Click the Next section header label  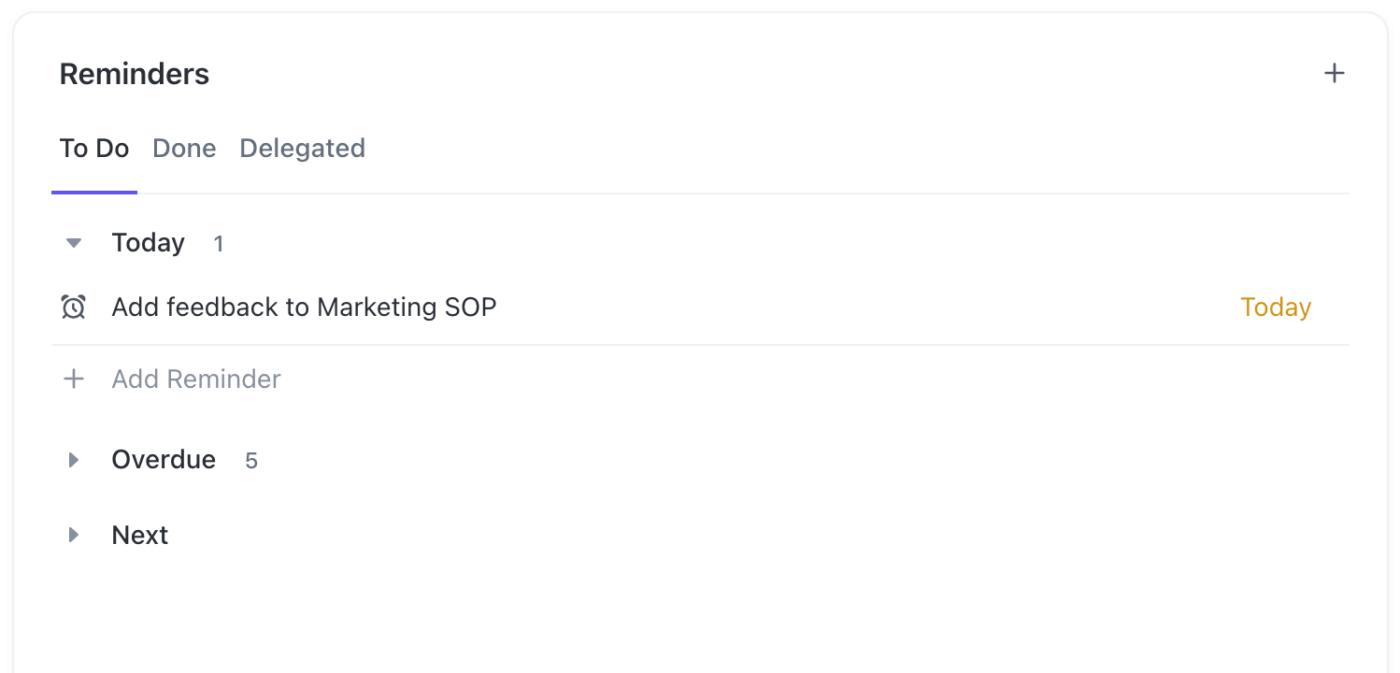[139, 534]
